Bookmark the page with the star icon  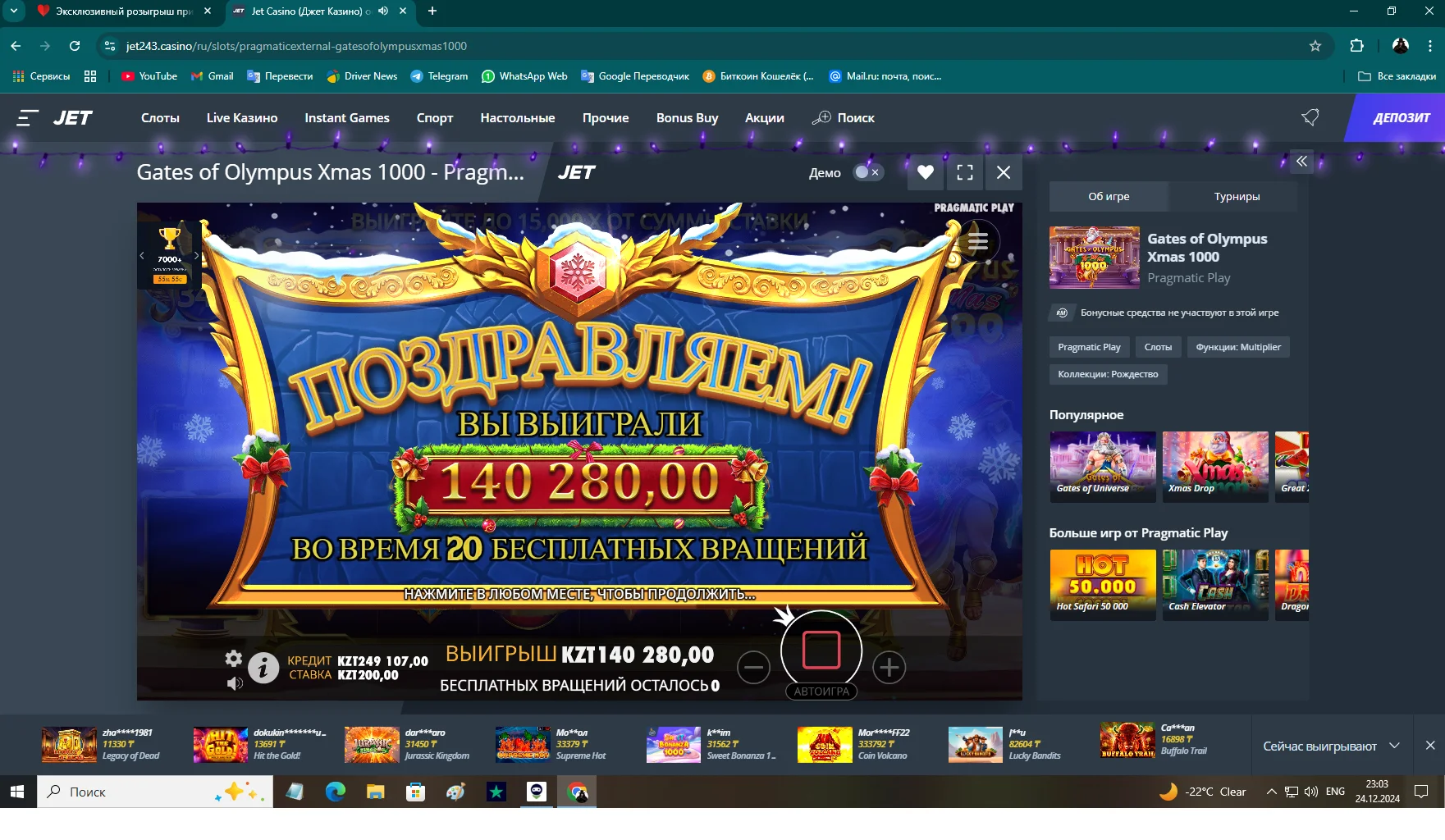(1315, 46)
